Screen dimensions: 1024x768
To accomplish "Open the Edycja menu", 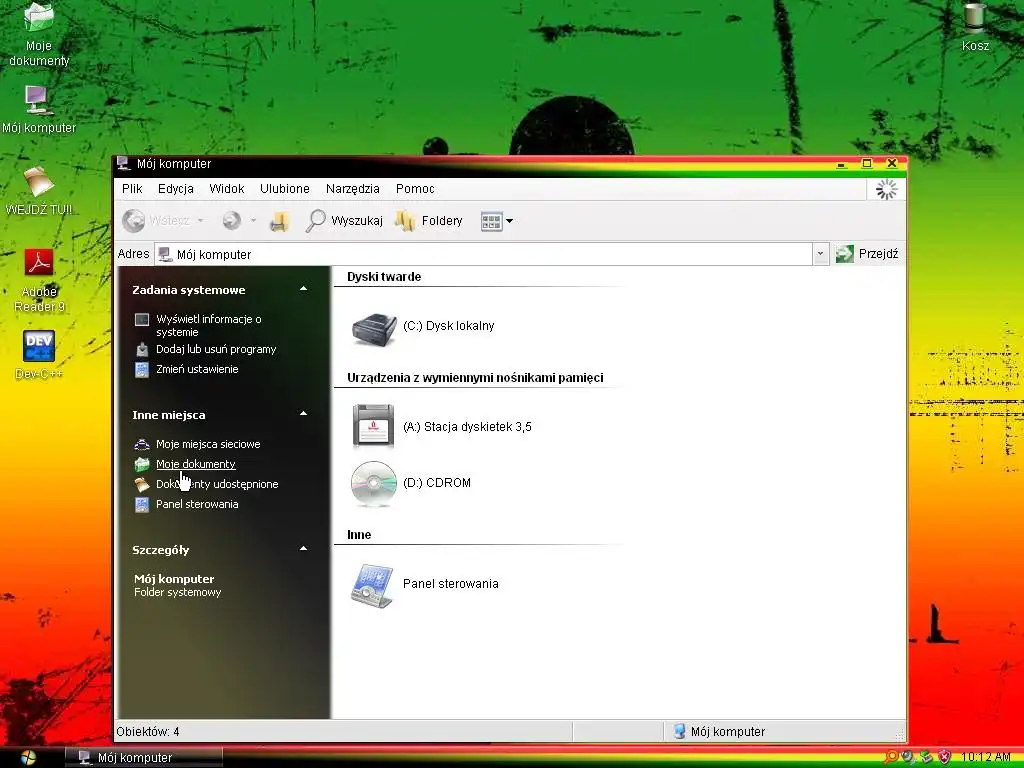I will [176, 189].
